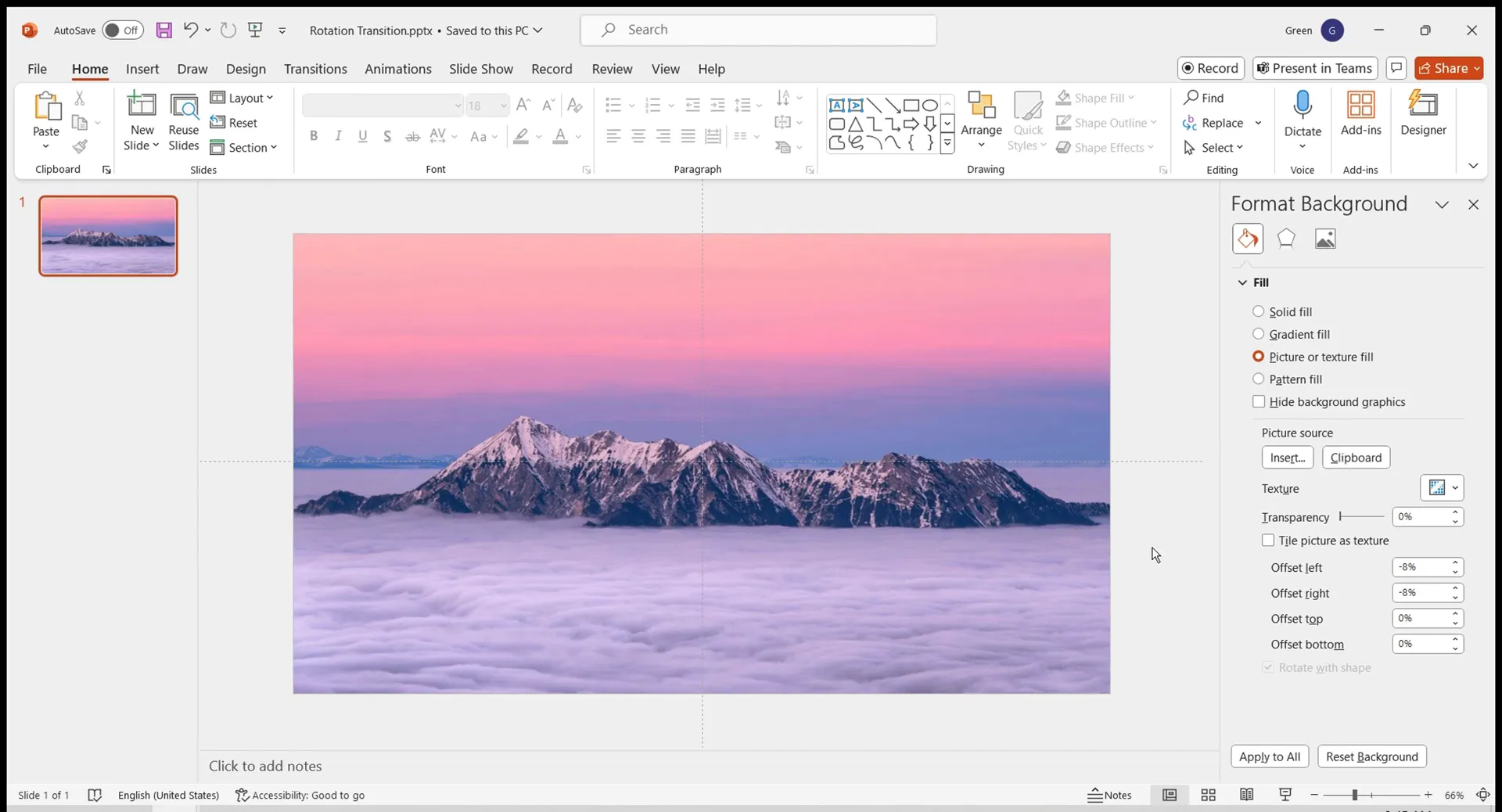This screenshot has width=1502, height=812.
Task: Open Add-ins button
Action: tap(1361, 113)
